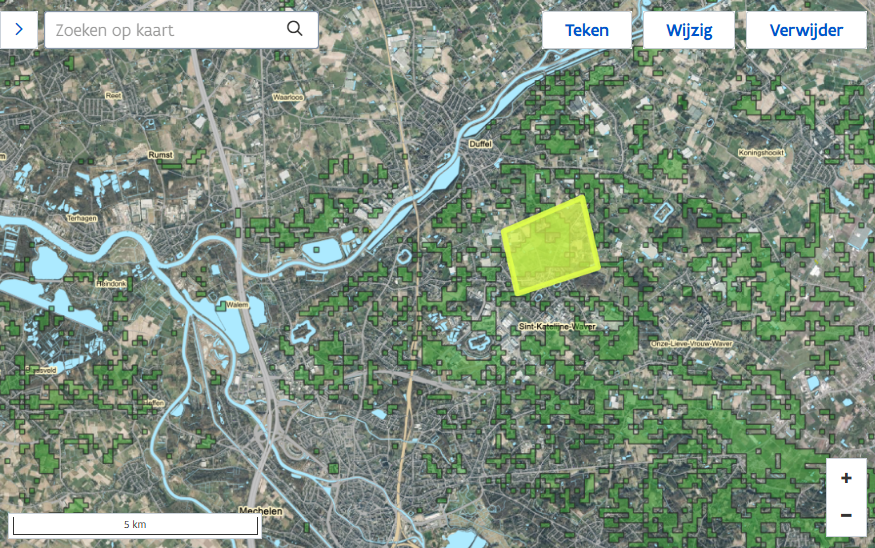Click the Terhagen place label
Screen dimensions: 875x548
coord(82,218)
